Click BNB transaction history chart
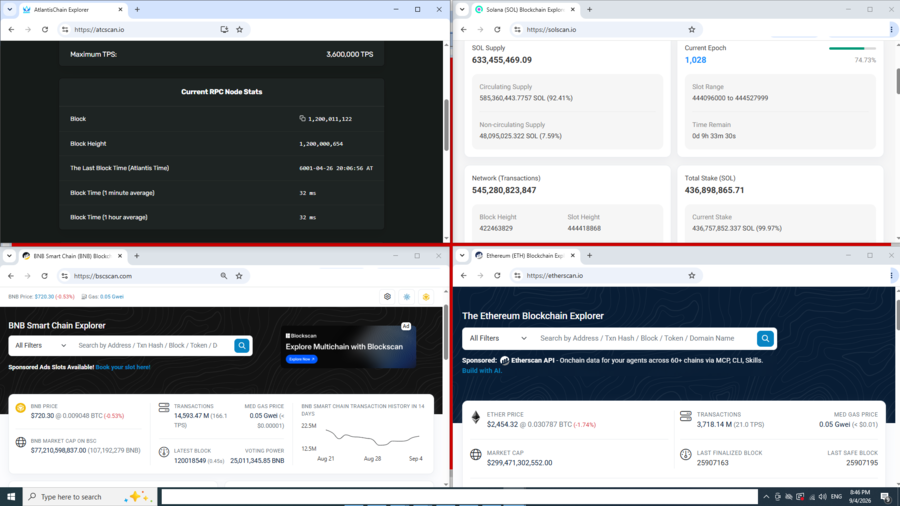Screen dimensions: 900x506 (x=373, y=438)
